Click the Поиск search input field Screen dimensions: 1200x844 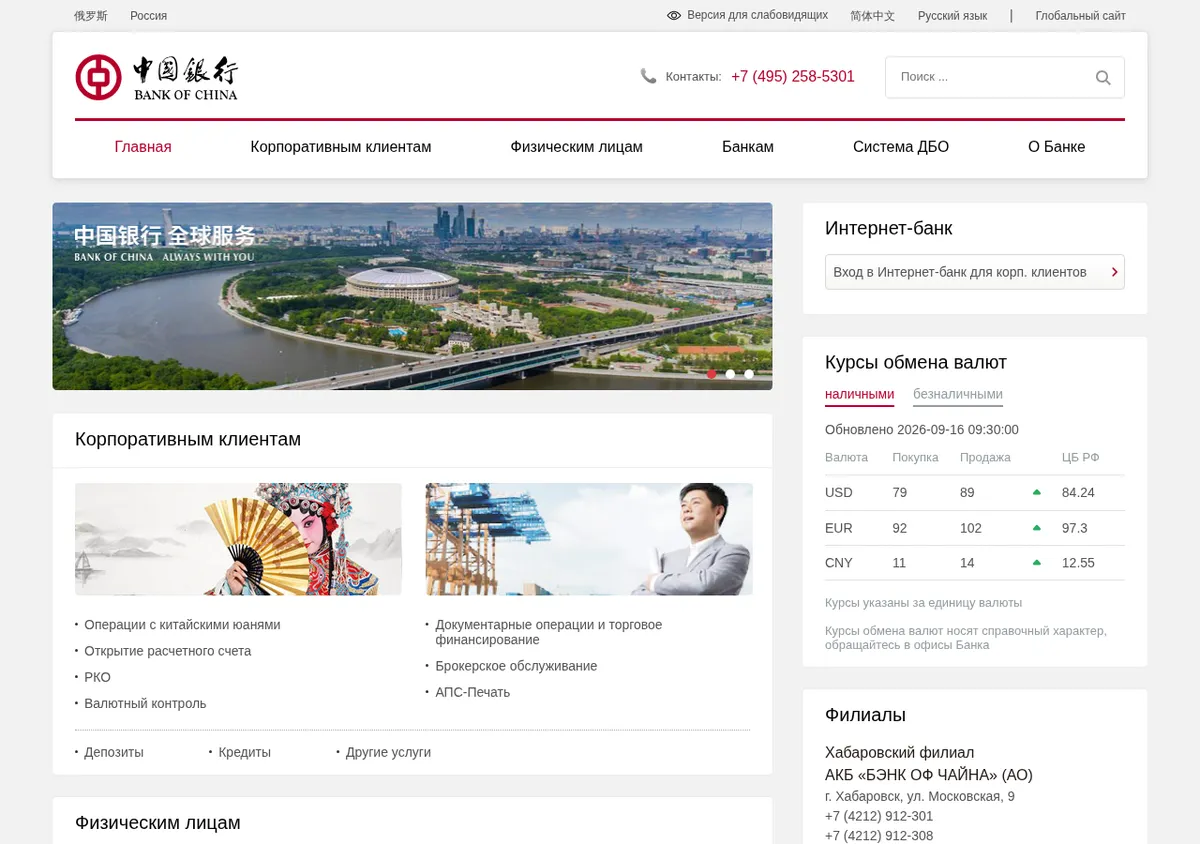[x=990, y=77]
